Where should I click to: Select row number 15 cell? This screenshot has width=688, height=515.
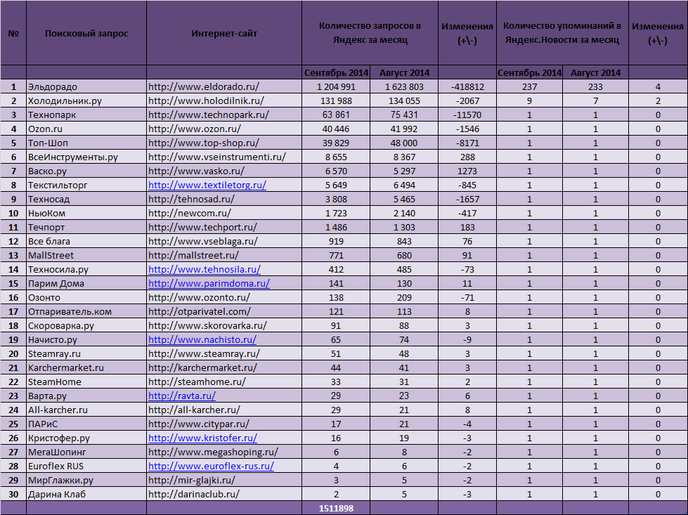point(14,283)
